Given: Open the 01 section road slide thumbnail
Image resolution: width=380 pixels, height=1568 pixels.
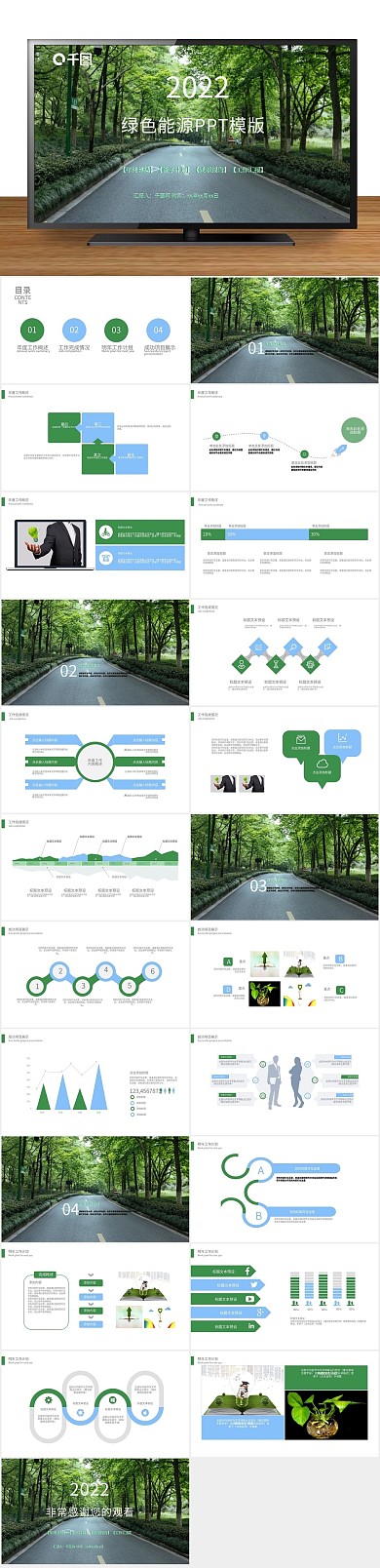Looking at the screenshot, I should click(x=285, y=330).
